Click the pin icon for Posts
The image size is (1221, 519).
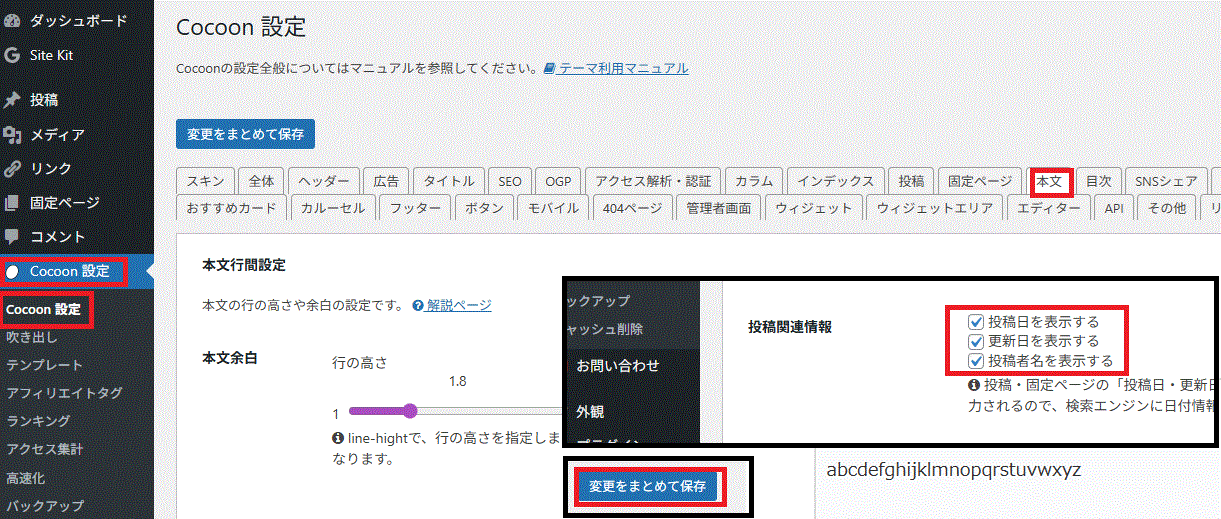tap(12, 100)
